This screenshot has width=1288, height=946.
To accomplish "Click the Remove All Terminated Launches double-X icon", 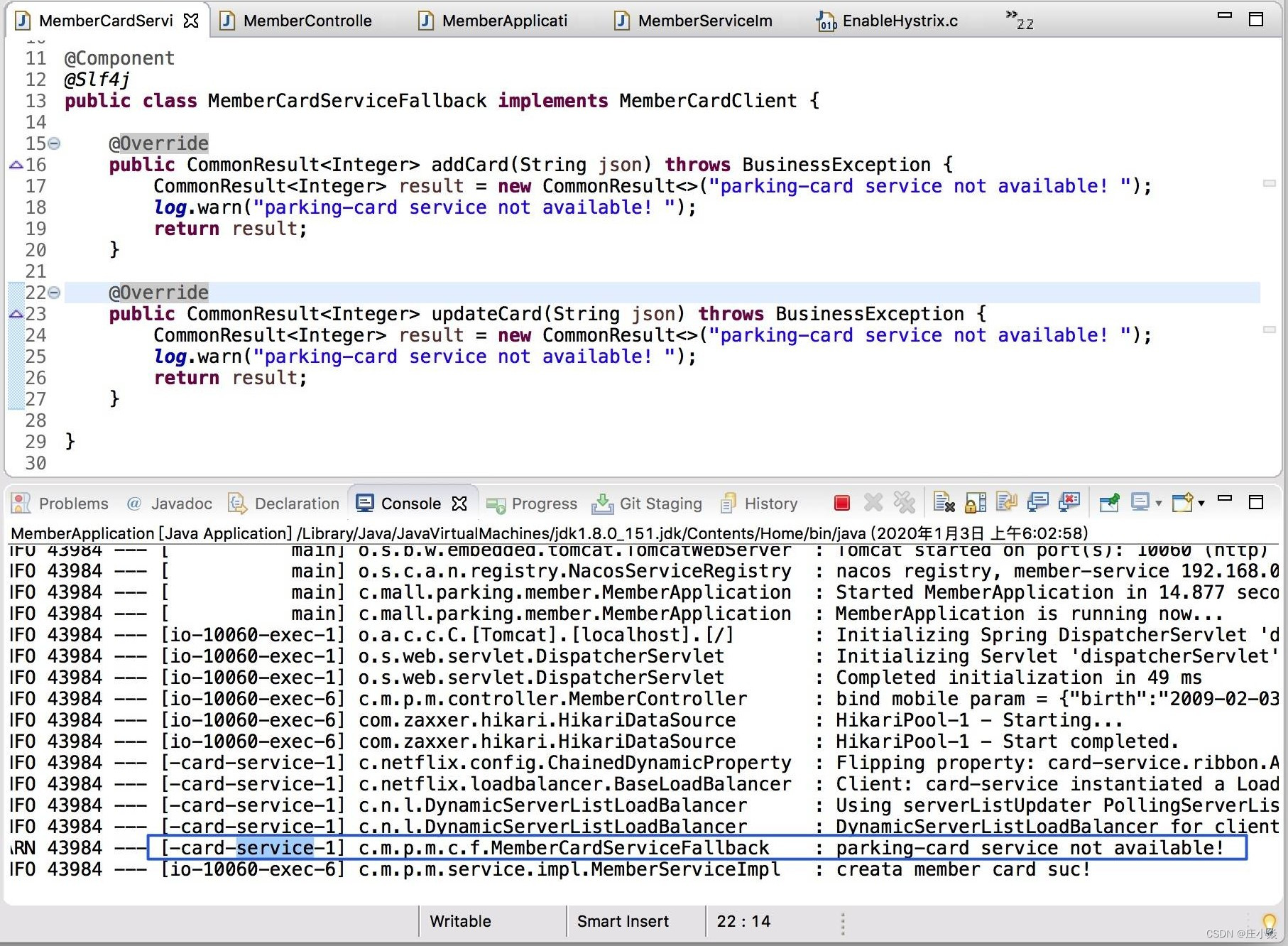I will pyautogui.click(x=905, y=503).
